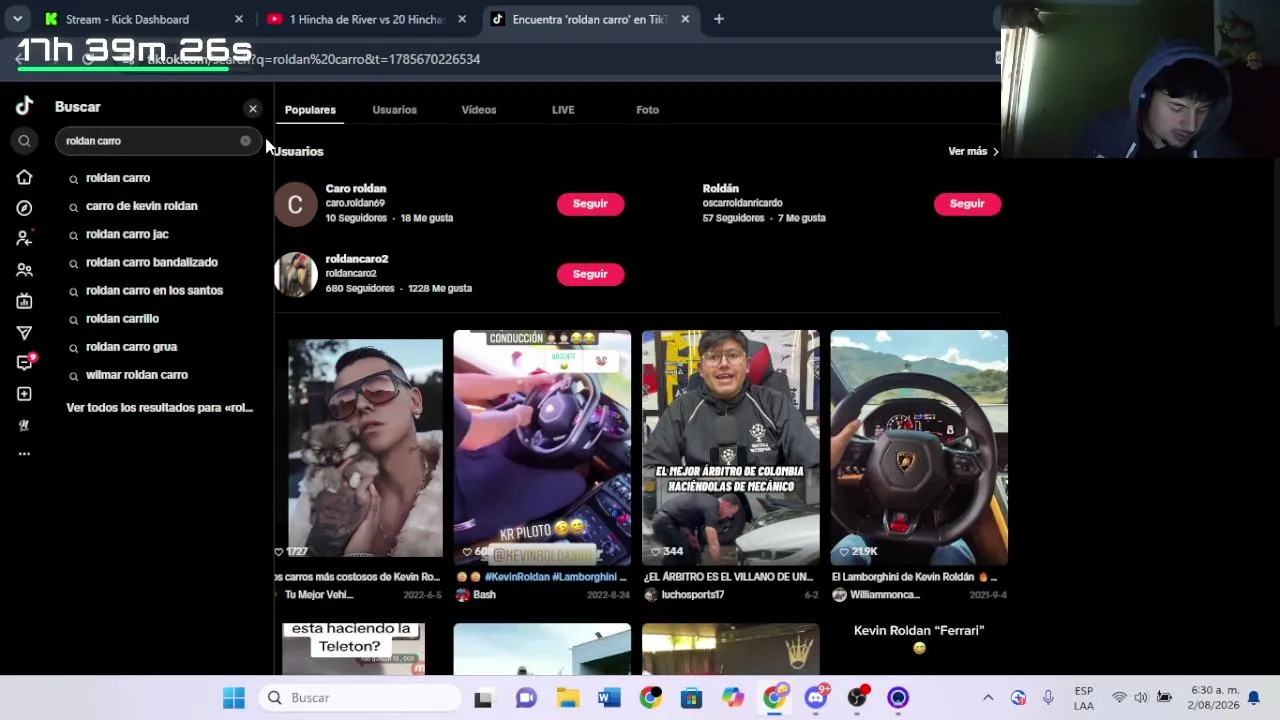Image resolution: width=1280 pixels, height=720 pixels.
Task: Play 'El mejor árbitro de Colombia' video
Action: tap(730, 448)
